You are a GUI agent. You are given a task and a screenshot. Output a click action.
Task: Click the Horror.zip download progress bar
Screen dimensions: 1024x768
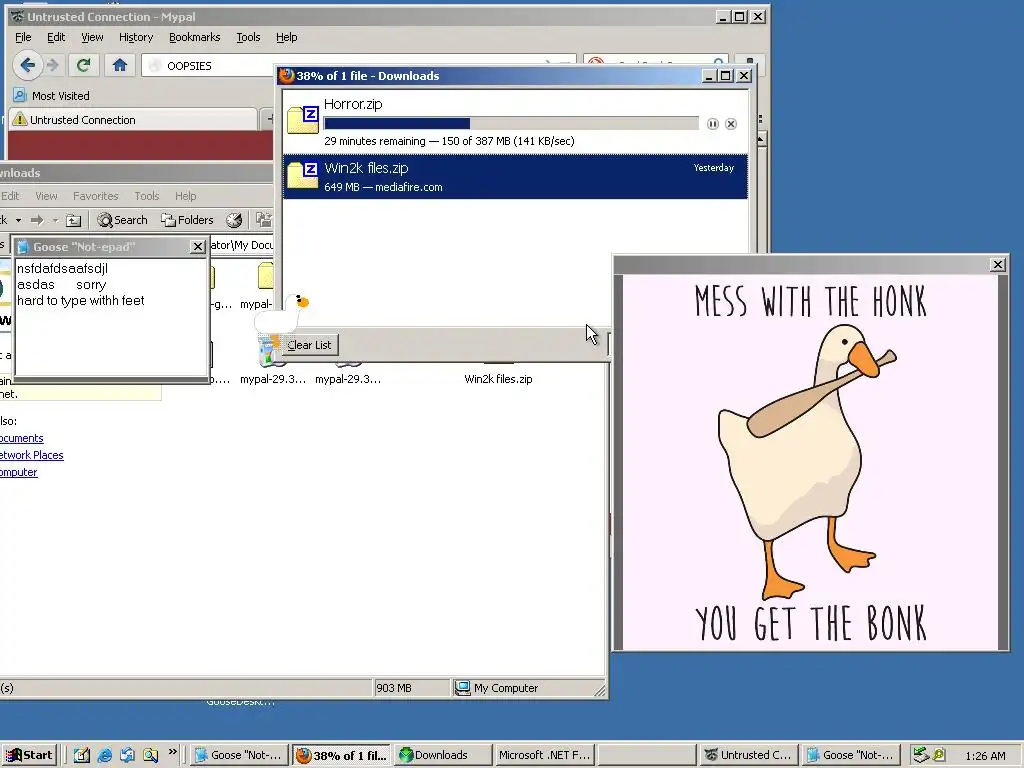511,123
